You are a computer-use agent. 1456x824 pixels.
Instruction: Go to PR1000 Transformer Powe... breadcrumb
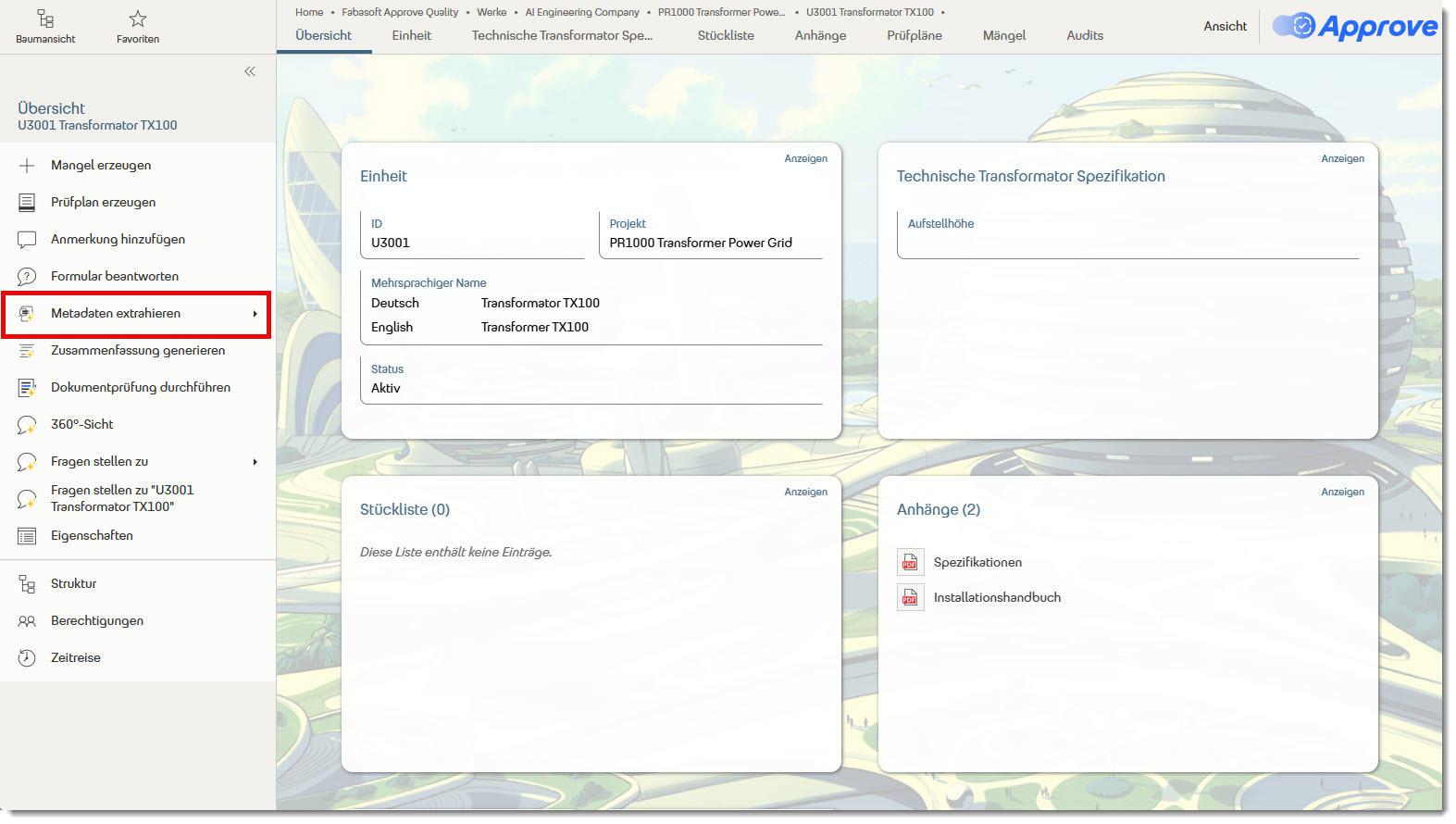721,12
